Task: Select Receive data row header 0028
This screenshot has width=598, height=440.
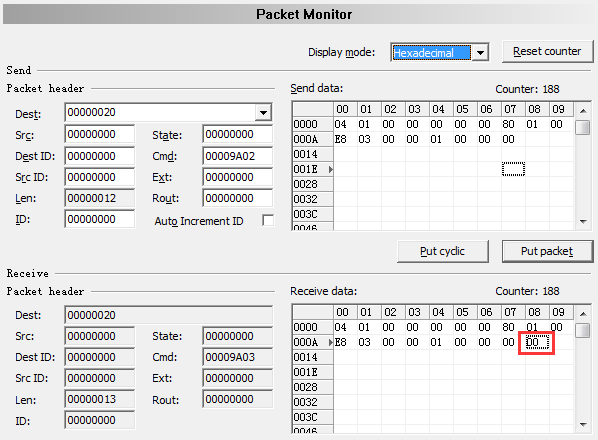Action: pos(313,387)
